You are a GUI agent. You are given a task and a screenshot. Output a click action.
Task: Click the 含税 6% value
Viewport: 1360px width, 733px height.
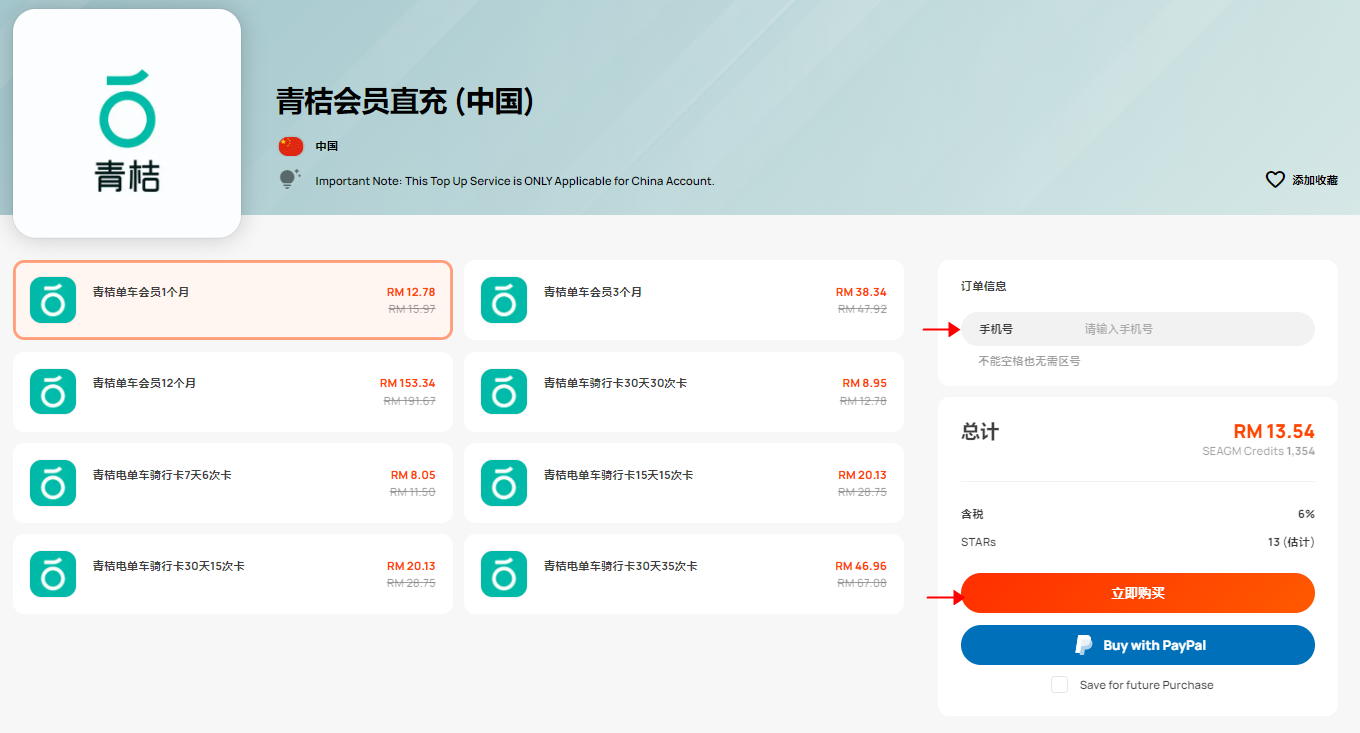(1306, 514)
